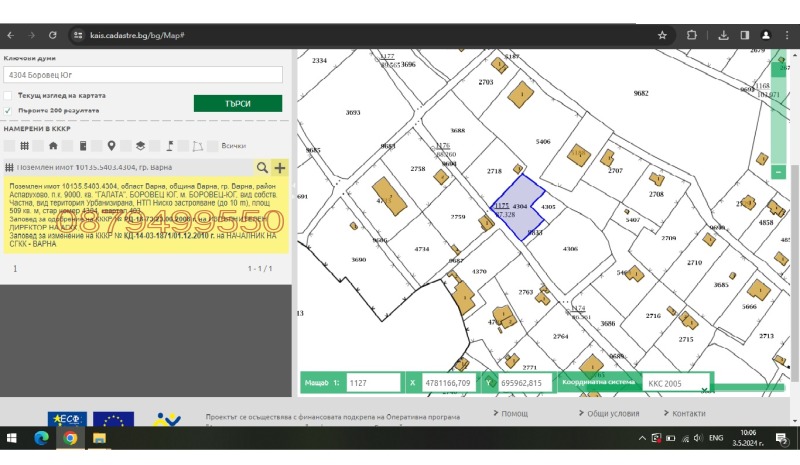Toggle 'Първите 200 резултата' checkbox
The height and width of the screenshot is (465, 800).
tap(8, 110)
